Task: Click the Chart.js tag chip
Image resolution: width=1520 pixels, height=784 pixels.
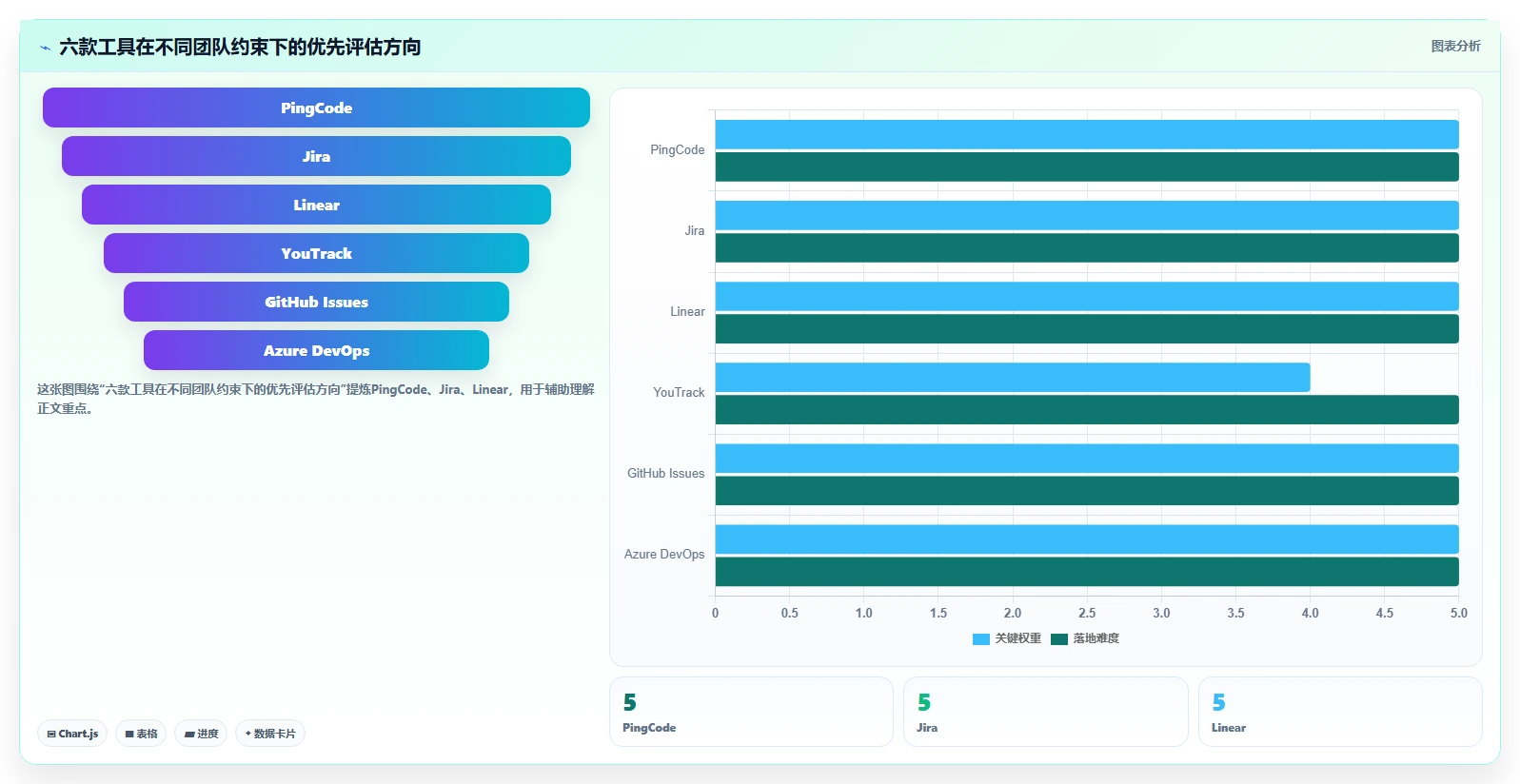Action: (x=72, y=734)
